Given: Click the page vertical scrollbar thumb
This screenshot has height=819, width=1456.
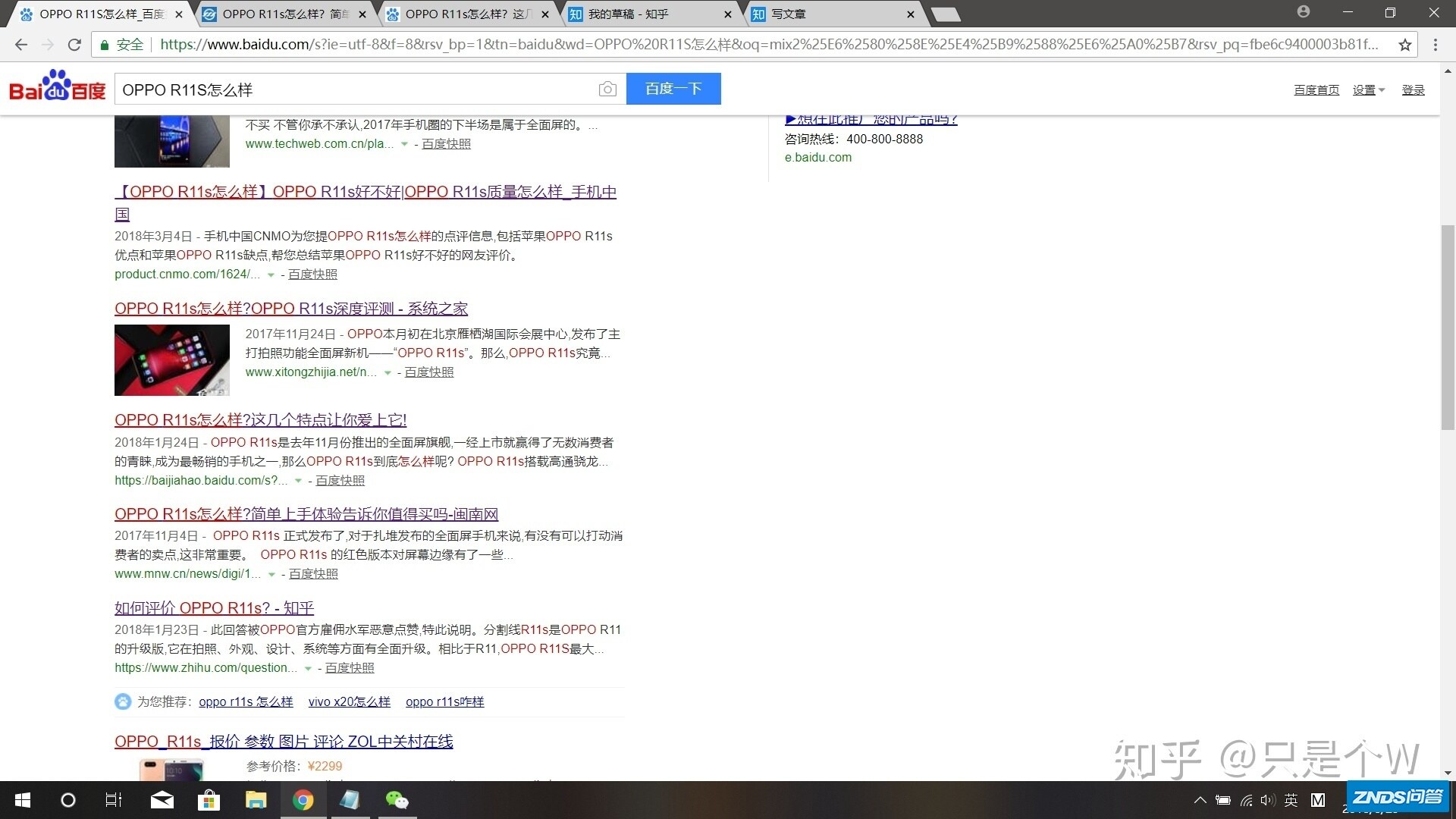Looking at the screenshot, I should click(x=1448, y=328).
